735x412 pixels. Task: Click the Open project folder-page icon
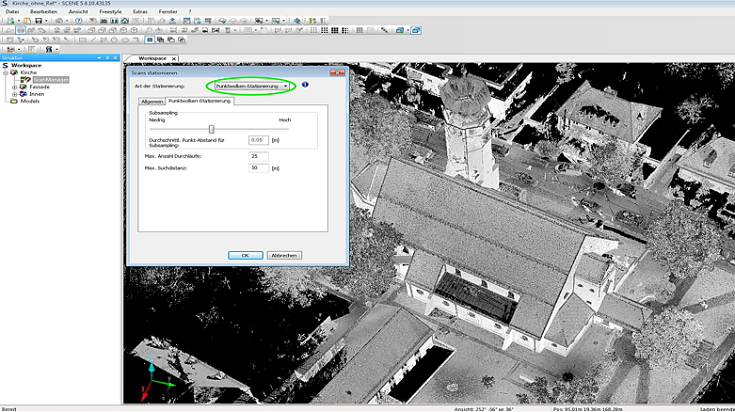coord(27,21)
